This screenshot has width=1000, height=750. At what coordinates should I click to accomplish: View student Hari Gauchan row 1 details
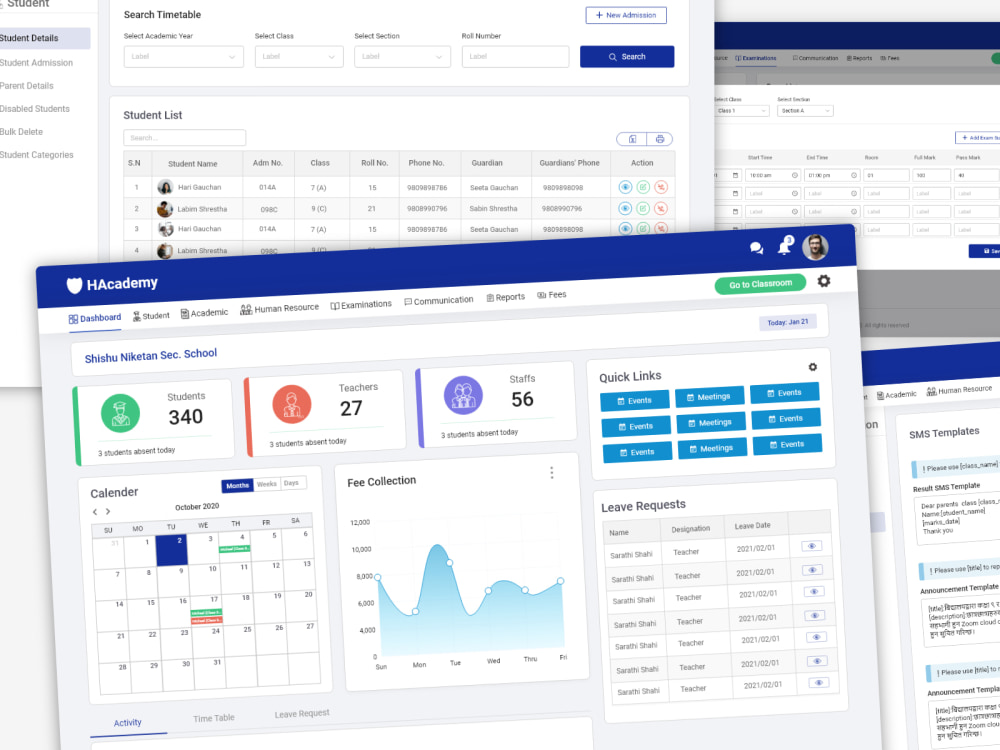[x=625, y=187]
